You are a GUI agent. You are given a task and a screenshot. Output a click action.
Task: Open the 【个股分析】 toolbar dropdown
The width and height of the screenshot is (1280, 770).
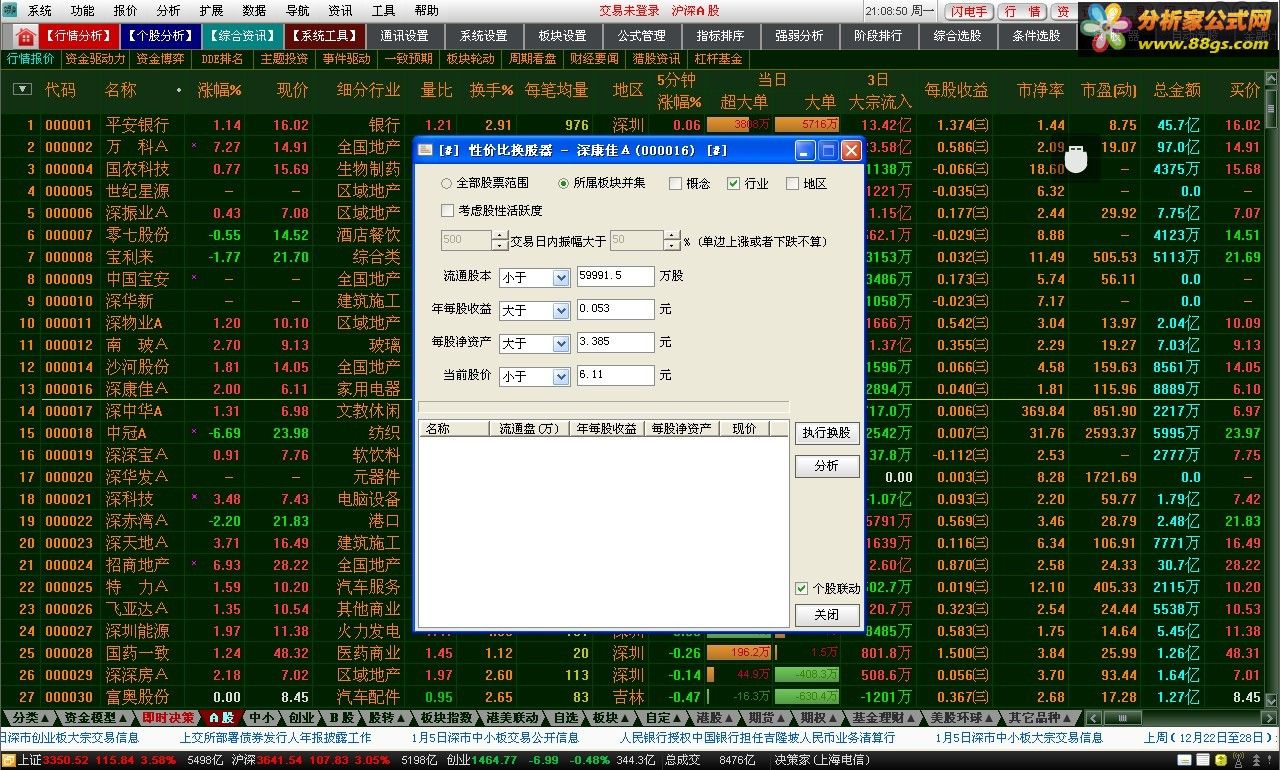[160, 36]
